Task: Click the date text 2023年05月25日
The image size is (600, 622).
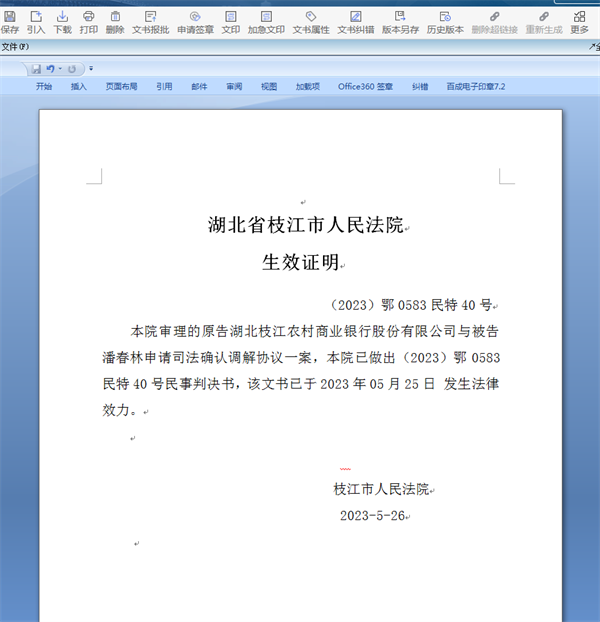Action: click(x=377, y=384)
